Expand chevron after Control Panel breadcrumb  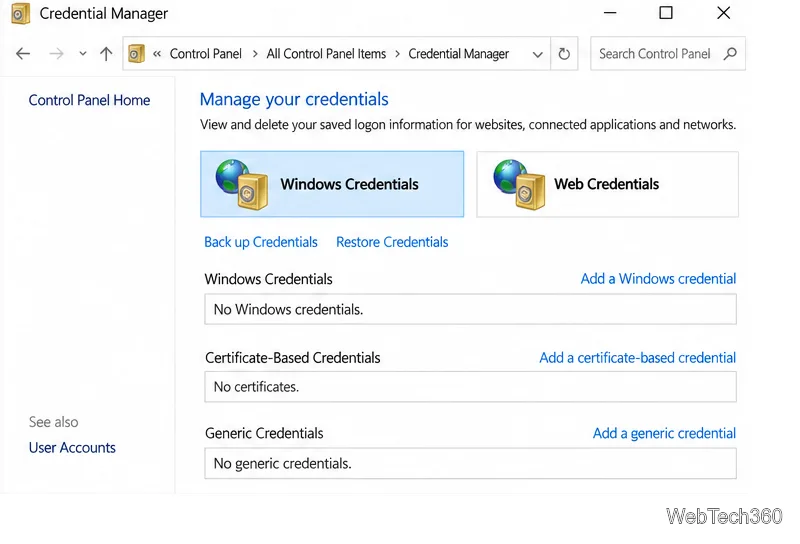tap(255, 54)
